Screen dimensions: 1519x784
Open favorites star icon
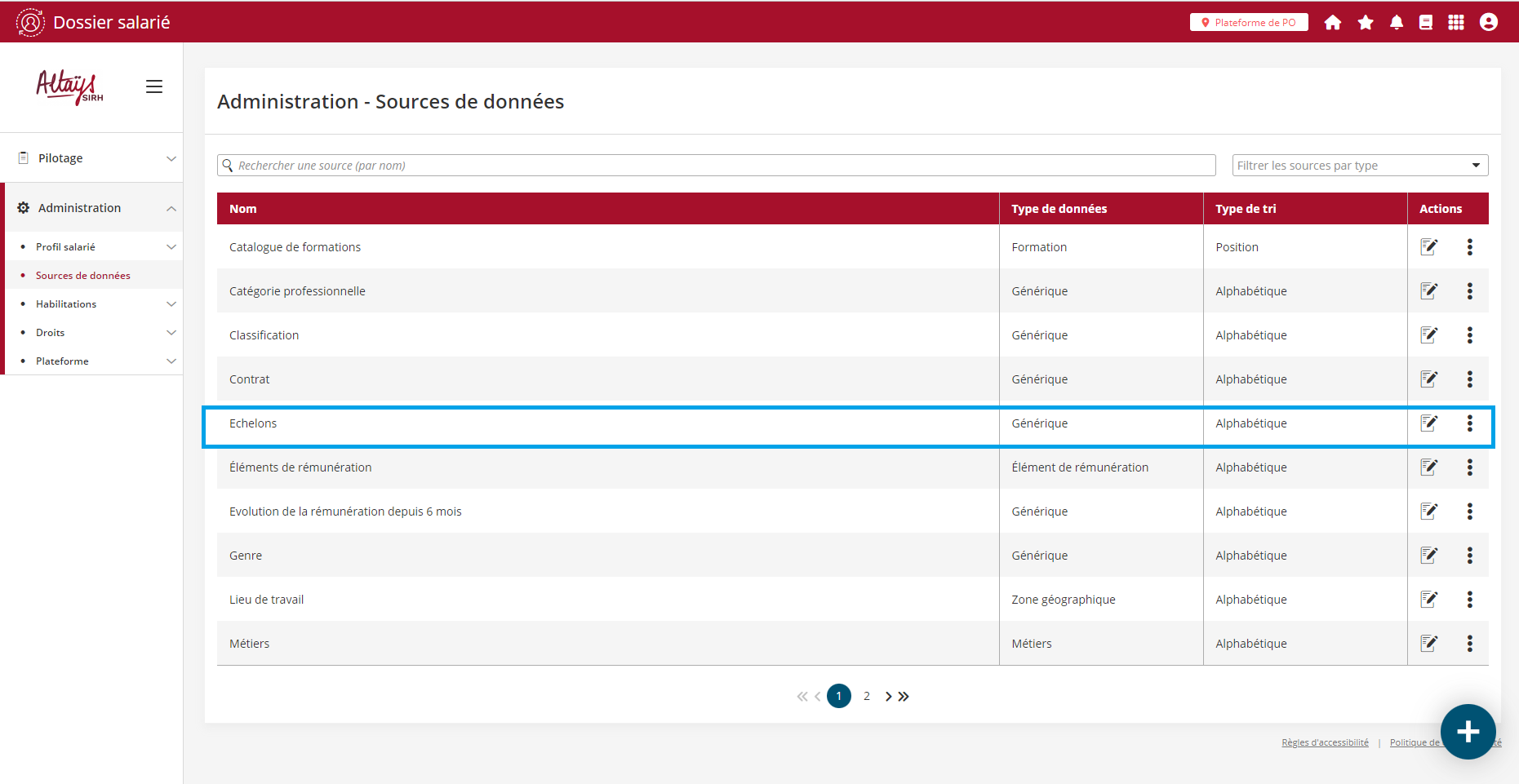point(1365,23)
